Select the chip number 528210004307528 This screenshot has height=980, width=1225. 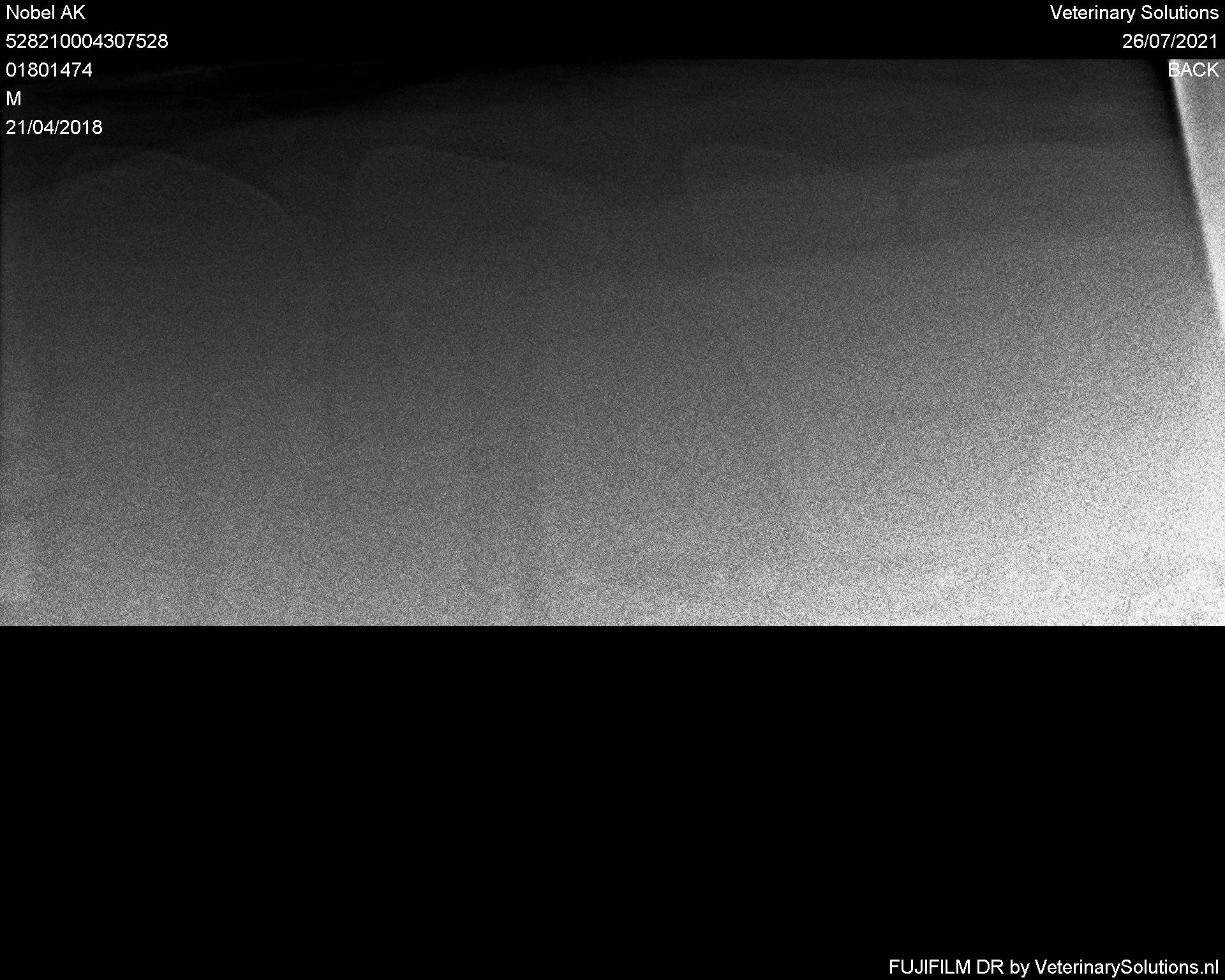(87, 41)
